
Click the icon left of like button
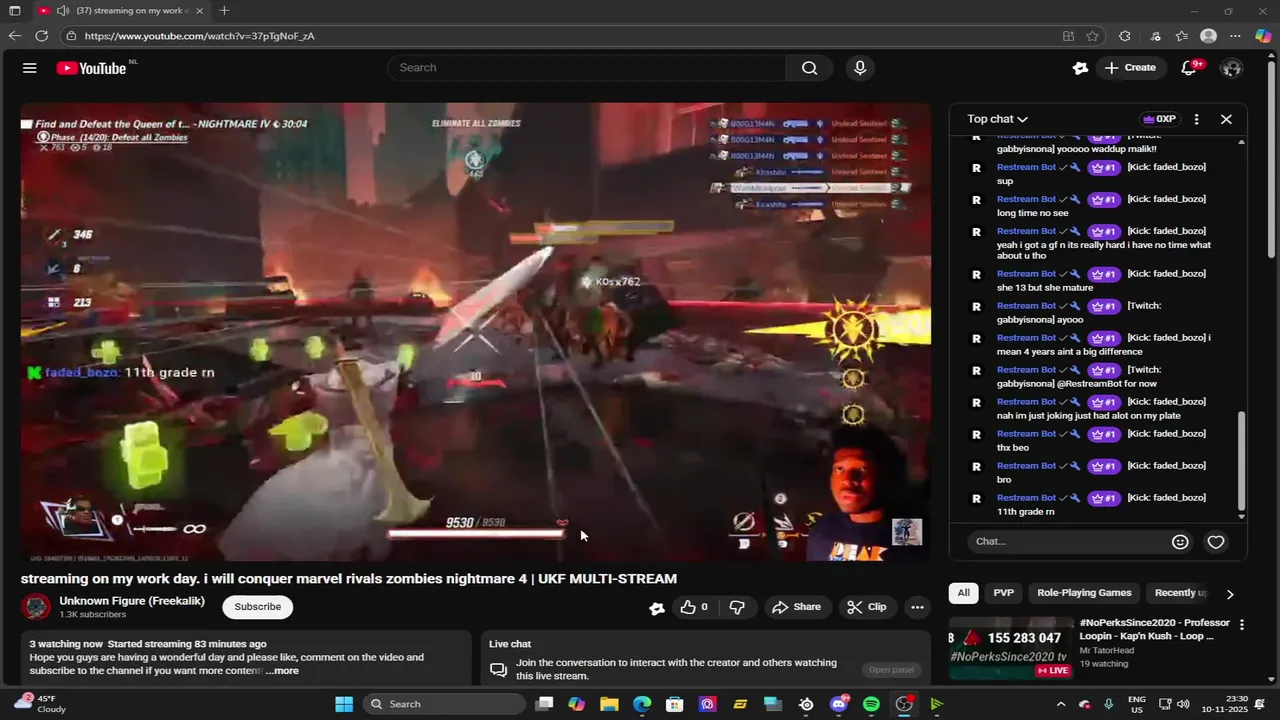pos(657,607)
